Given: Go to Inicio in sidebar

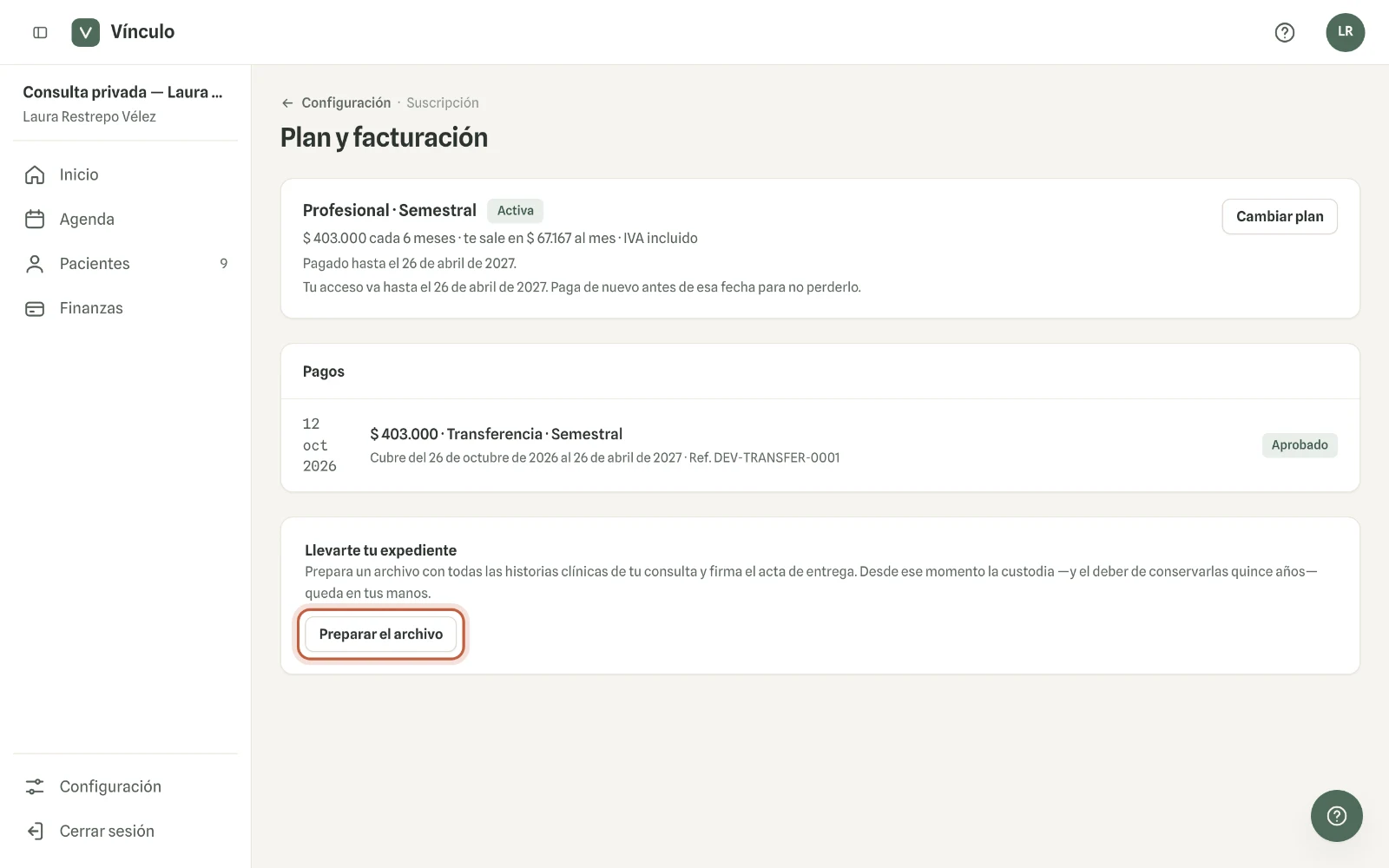Looking at the screenshot, I should click(126, 174).
